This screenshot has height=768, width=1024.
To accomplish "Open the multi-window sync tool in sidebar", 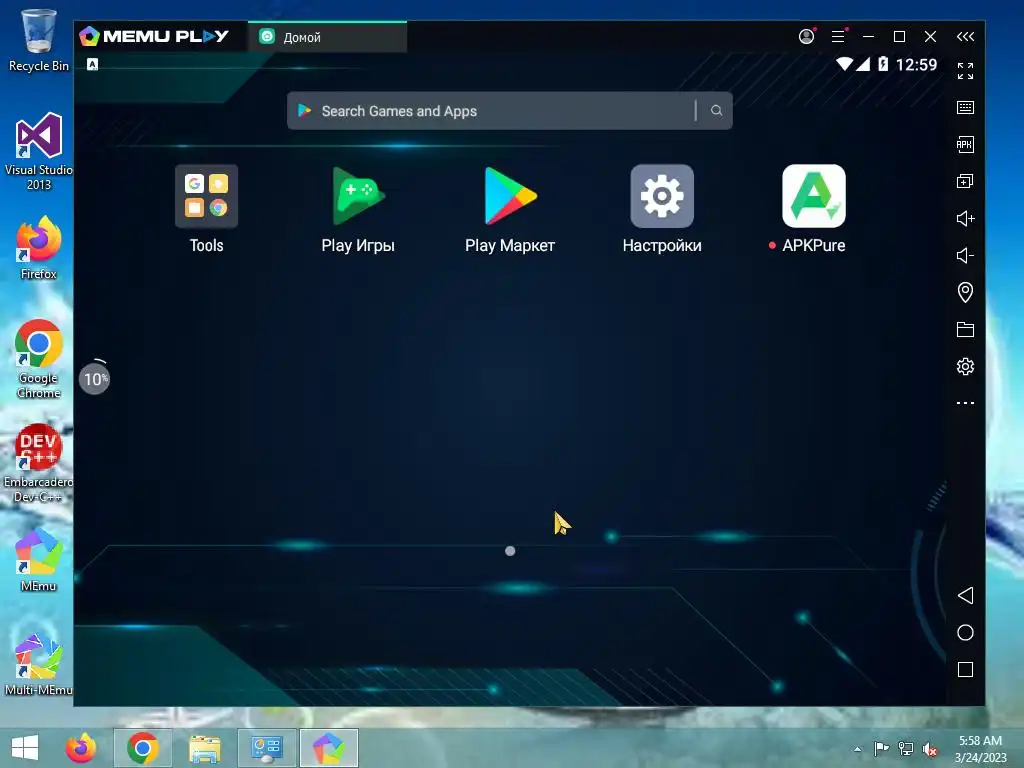I will point(965,181).
